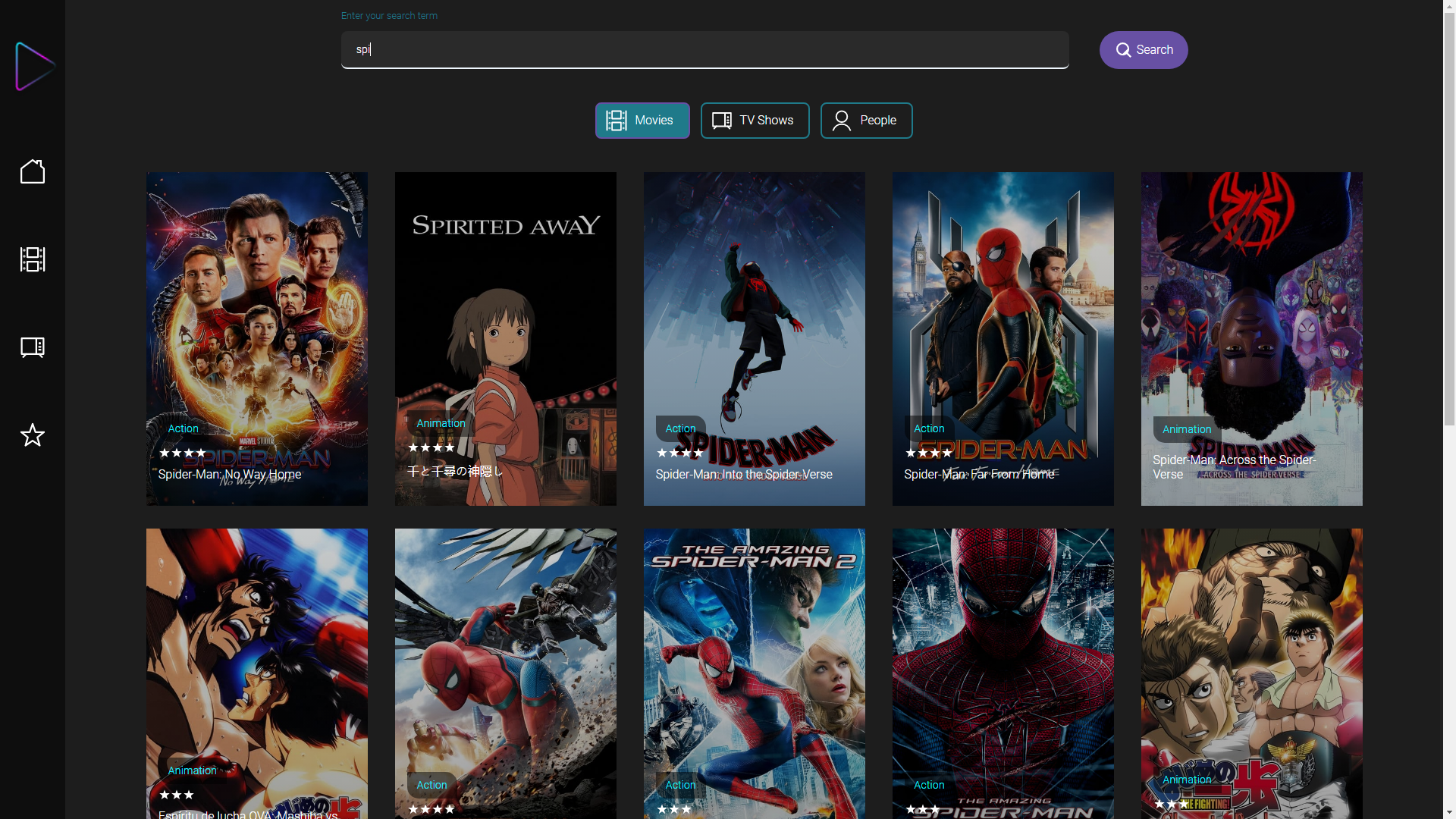This screenshot has height=819, width=1456.
Task: Click the film strip icon on the Movies filter
Action: [x=616, y=120]
